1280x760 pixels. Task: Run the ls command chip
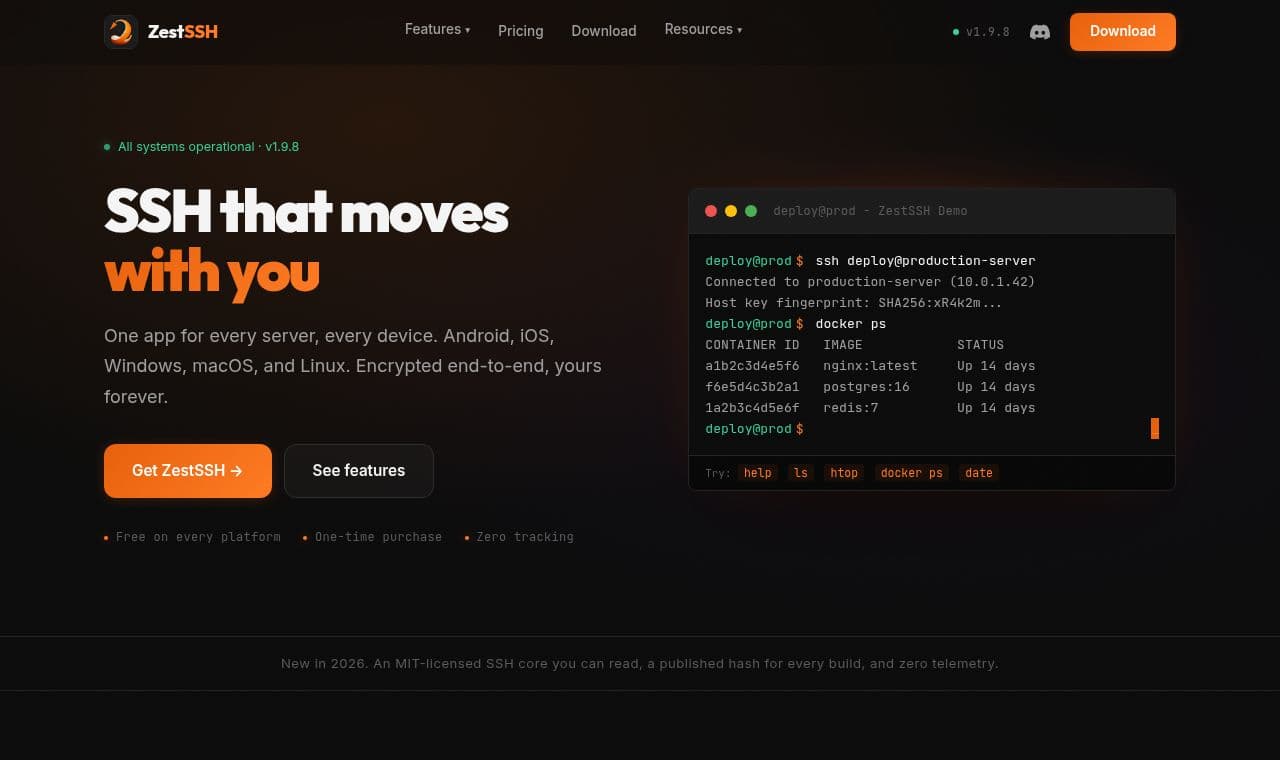tap(801, 473)
